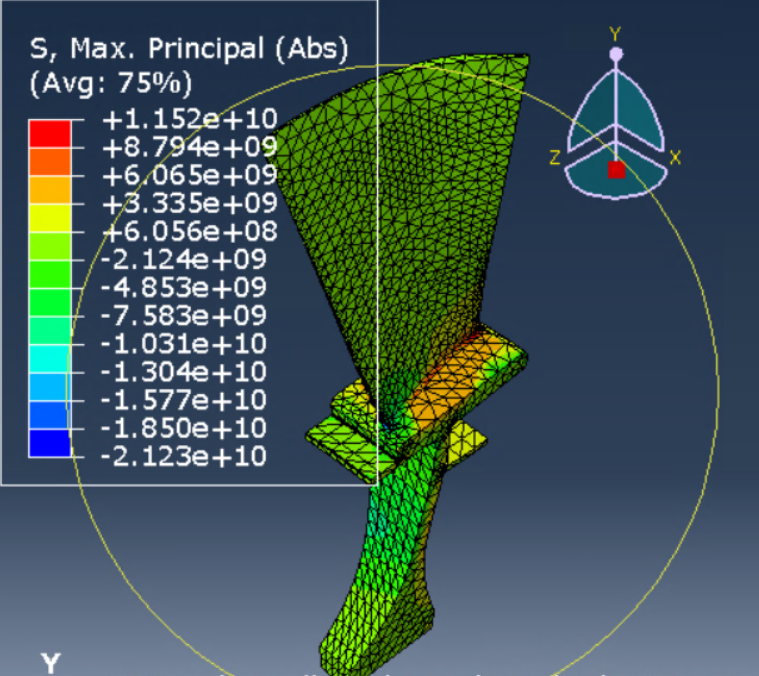This screenshot has height=676, width=759.
Task: Select the legend title 'S, Max. Principal (Abs)'
Action: [189, 49]
